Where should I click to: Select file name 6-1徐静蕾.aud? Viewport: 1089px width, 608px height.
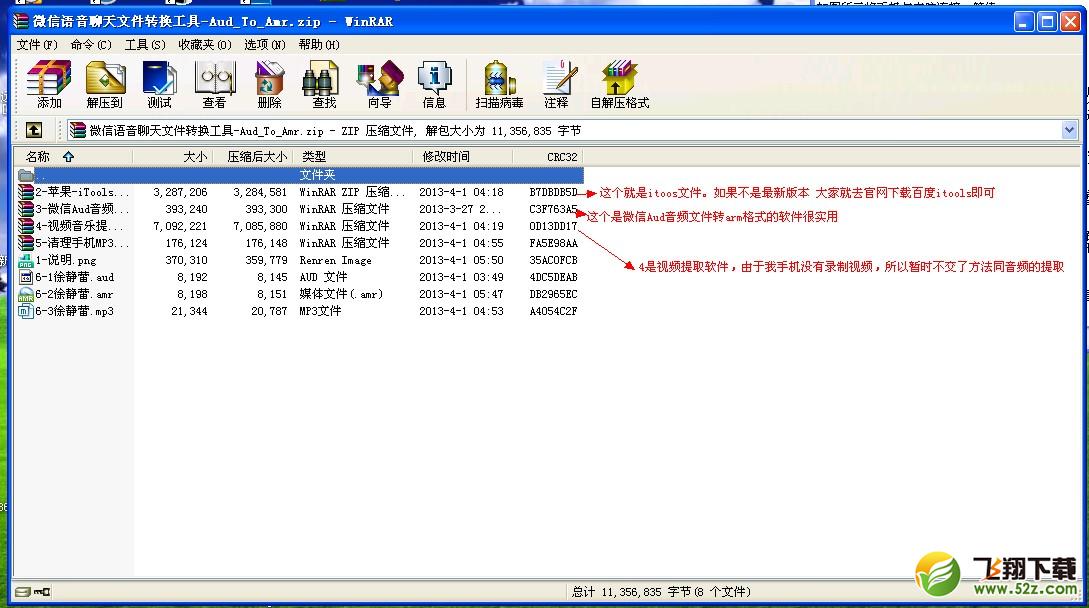[74, 277]
